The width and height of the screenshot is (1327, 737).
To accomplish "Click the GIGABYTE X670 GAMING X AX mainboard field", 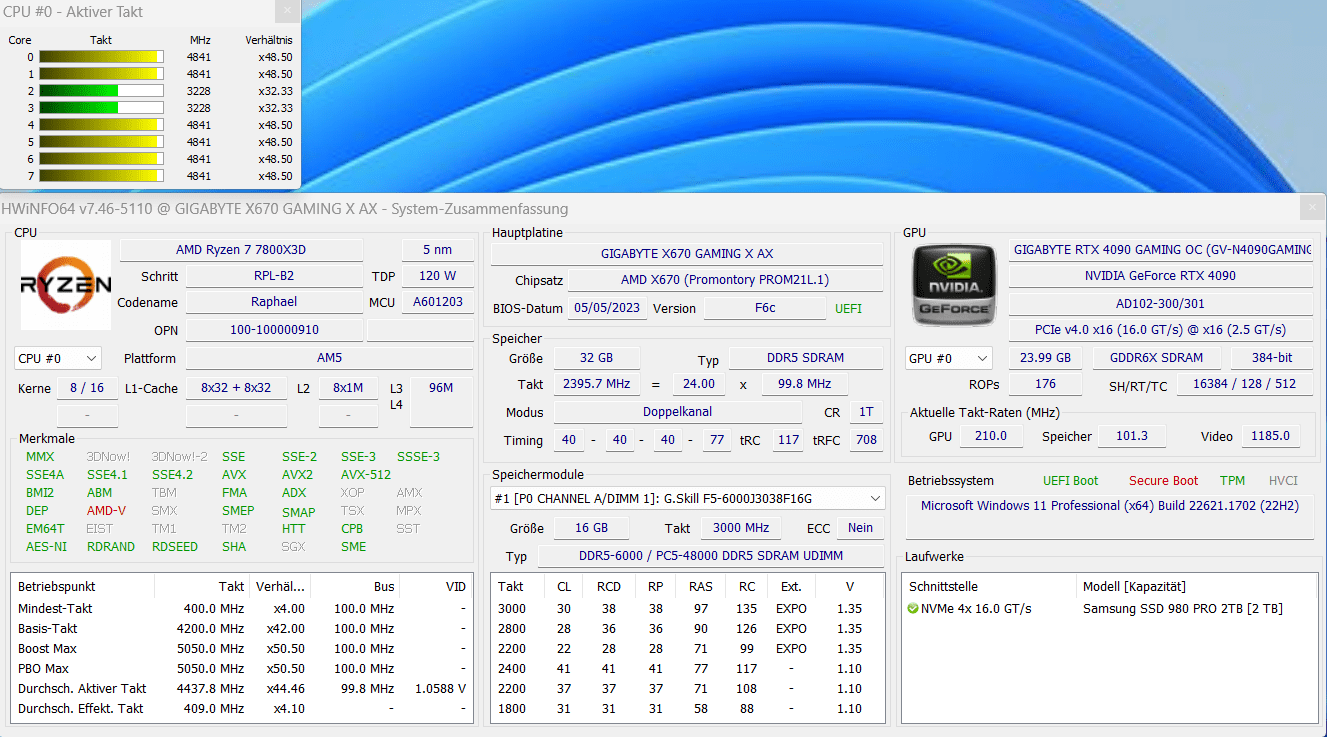I will tap(687, 254).
